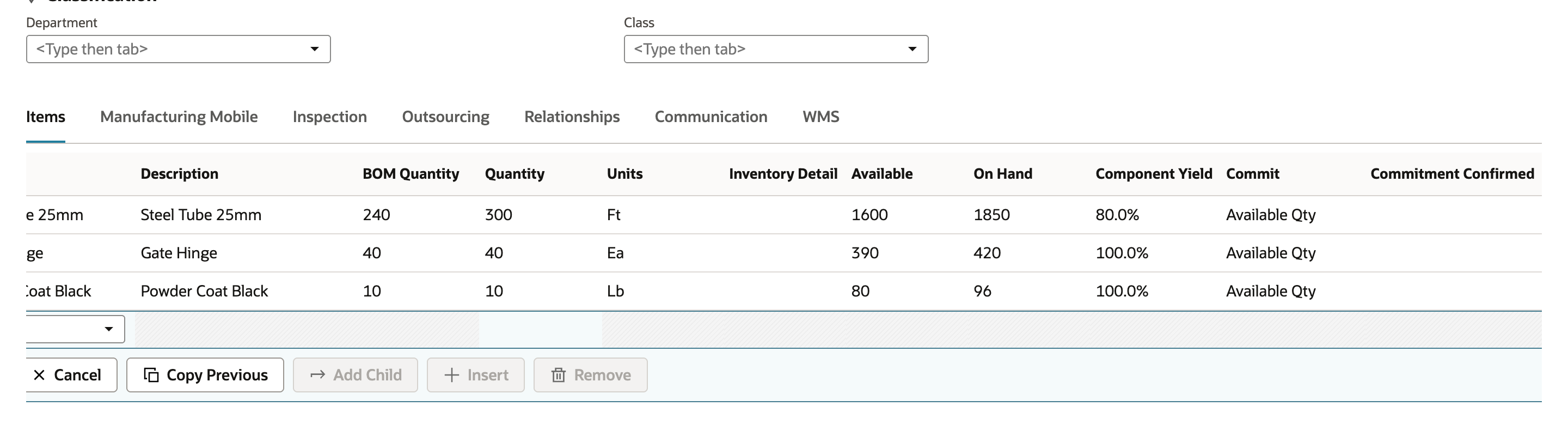Open the Class dropdown arrow
This screenshot has height=436, width=1568.
pyautogui.click(x=912, y=50)
